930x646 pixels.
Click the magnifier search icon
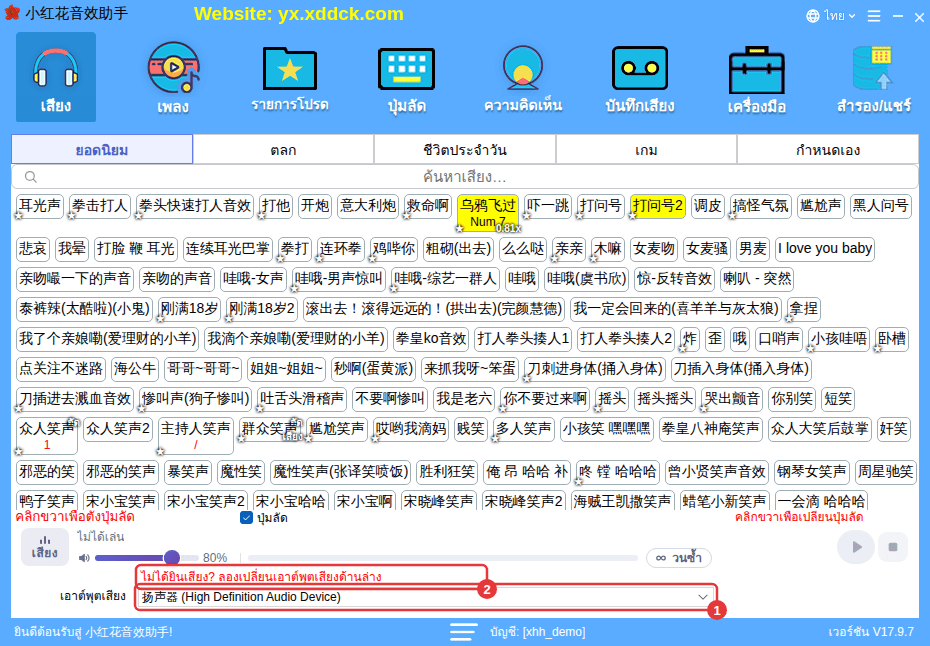[x=31, y=177]
